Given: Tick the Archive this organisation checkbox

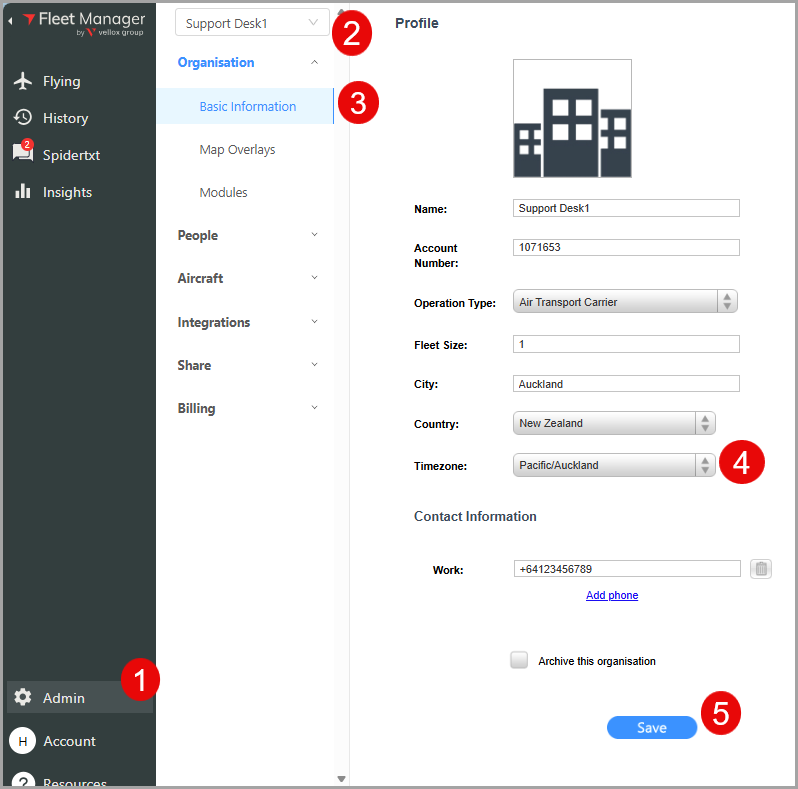Looking at the screenshot, I should coord(519,660).
